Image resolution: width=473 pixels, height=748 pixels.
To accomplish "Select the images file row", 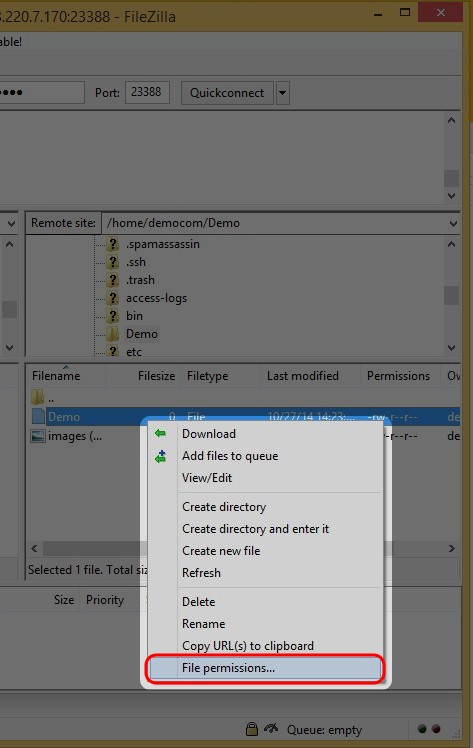I will 243,436.
